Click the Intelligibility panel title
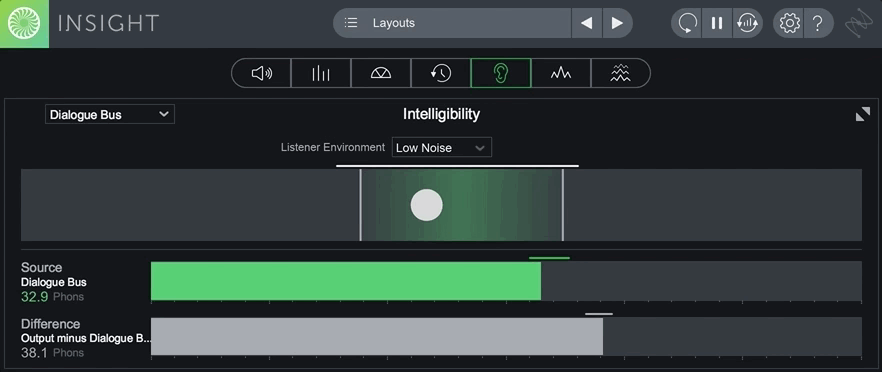 coord(442,114)
